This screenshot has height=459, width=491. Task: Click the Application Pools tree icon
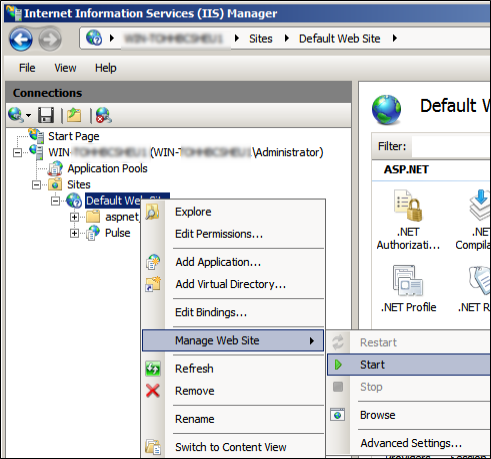[55, 168]
